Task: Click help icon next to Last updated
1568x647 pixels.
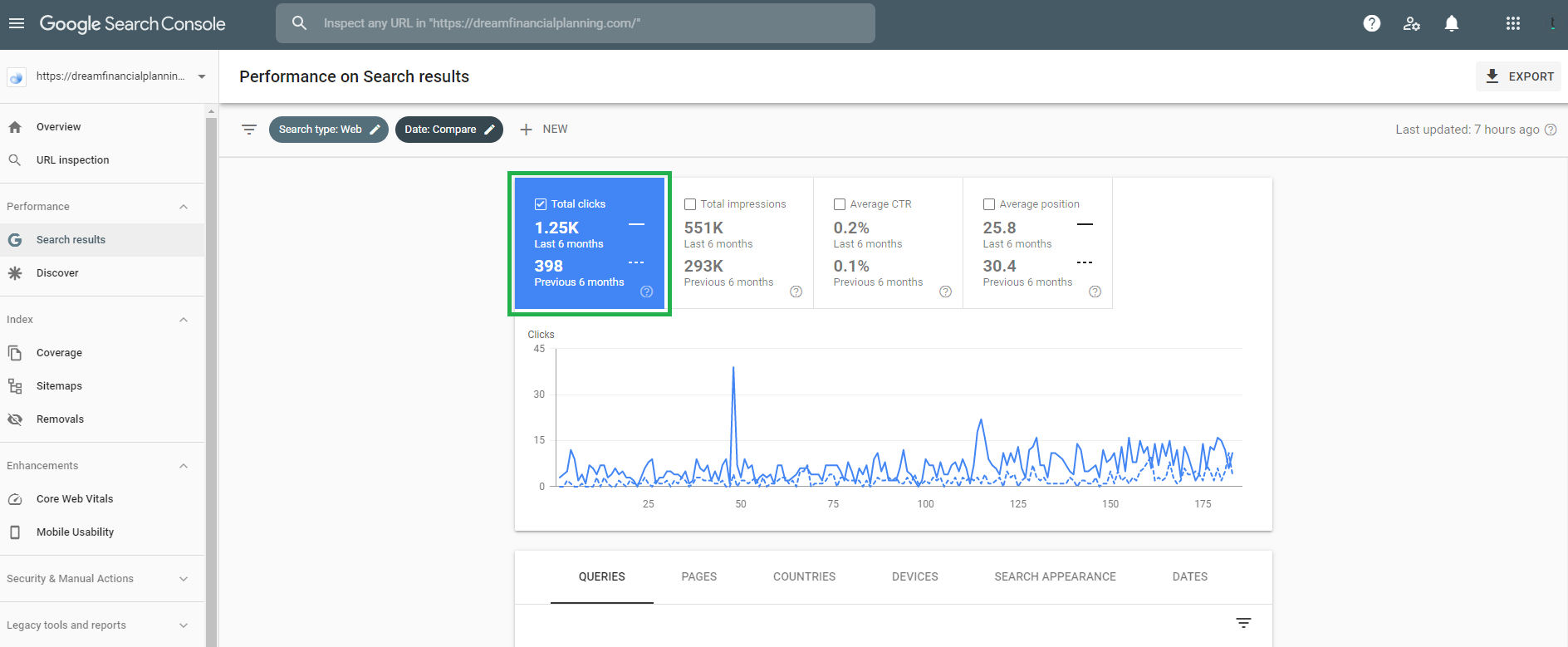Action: pyautogui.click(x=1551, y=130)
